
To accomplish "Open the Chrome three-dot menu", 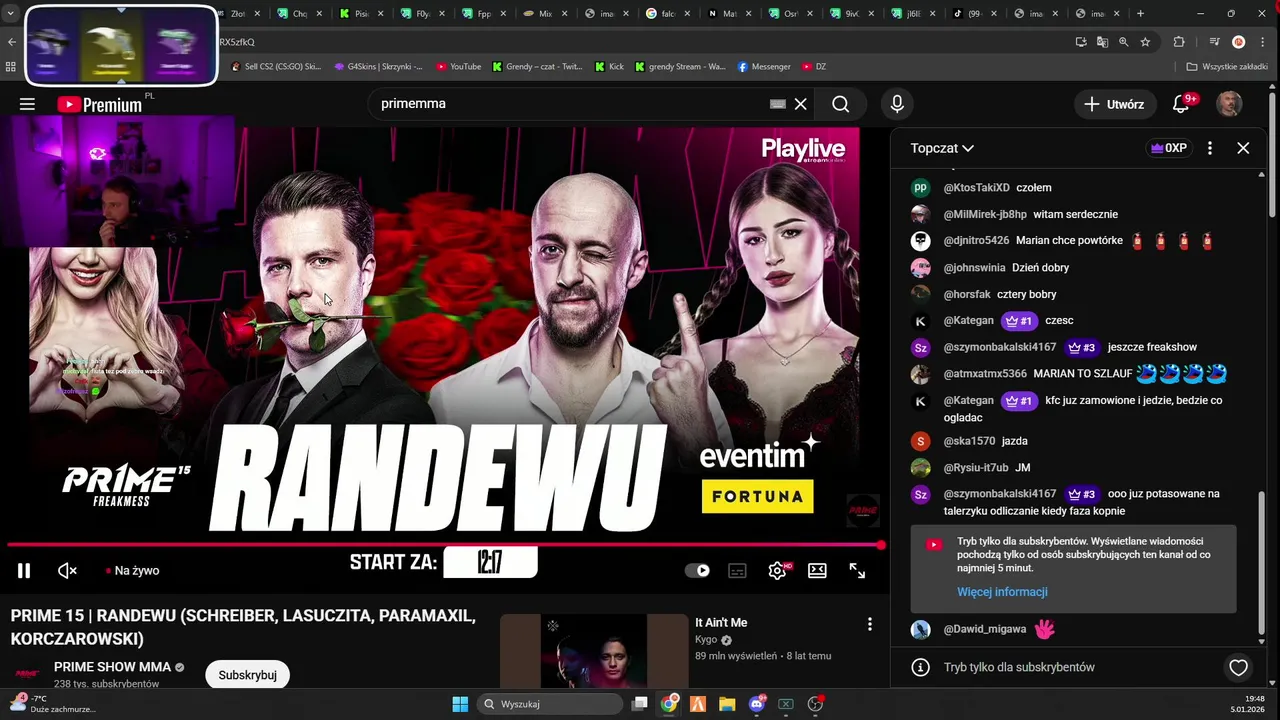I will [x=1262, y=42].
